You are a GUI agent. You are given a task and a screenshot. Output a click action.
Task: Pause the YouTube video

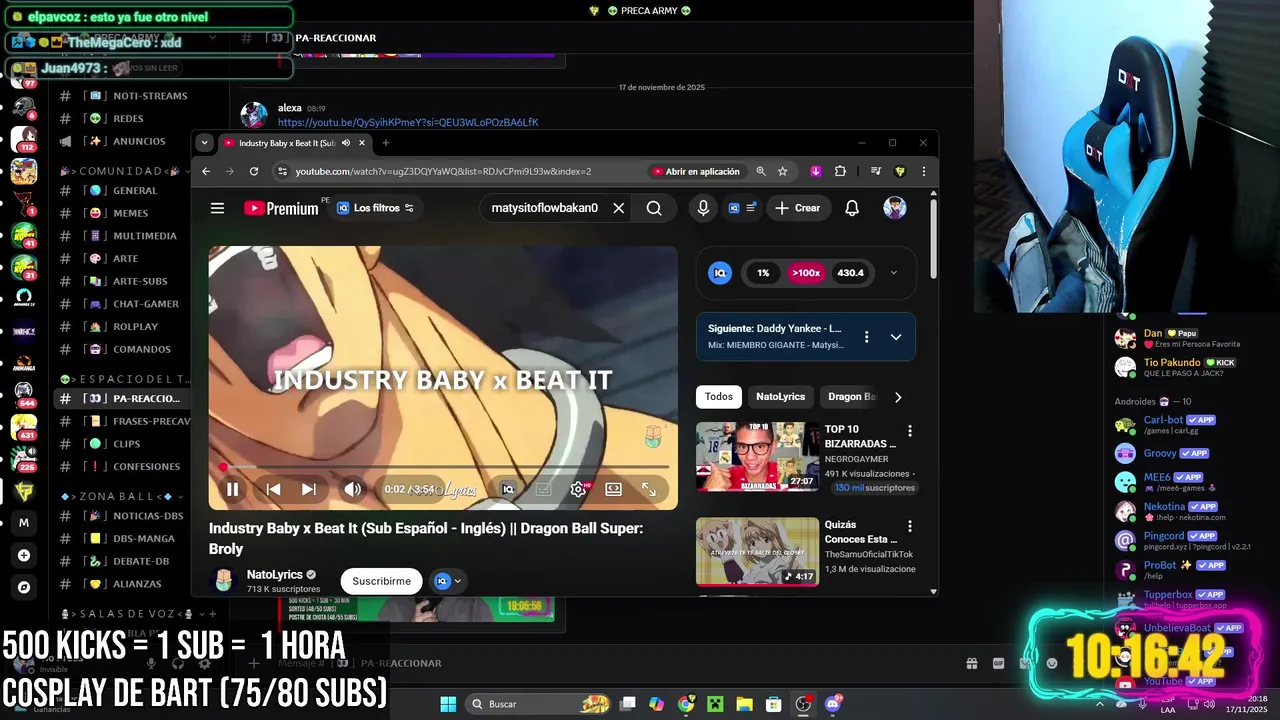[232, 489]
